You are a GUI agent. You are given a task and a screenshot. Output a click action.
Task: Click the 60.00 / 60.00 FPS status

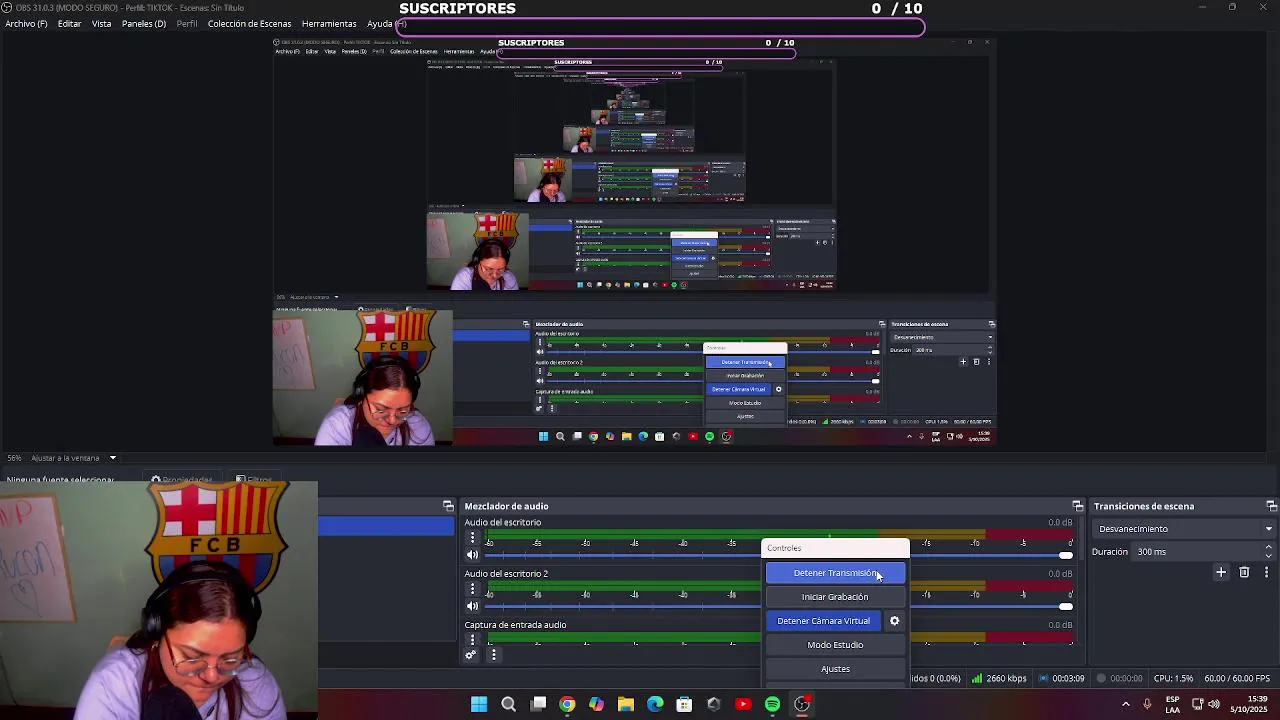pos(1237,678)
